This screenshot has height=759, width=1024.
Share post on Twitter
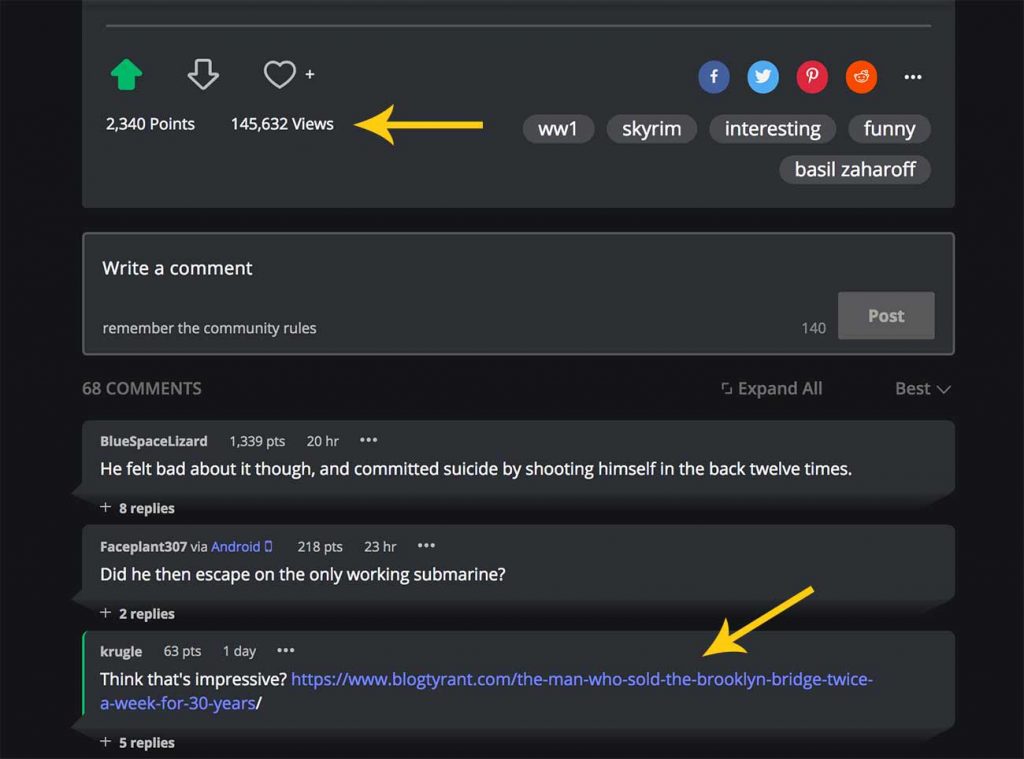(x=763, y=77)
